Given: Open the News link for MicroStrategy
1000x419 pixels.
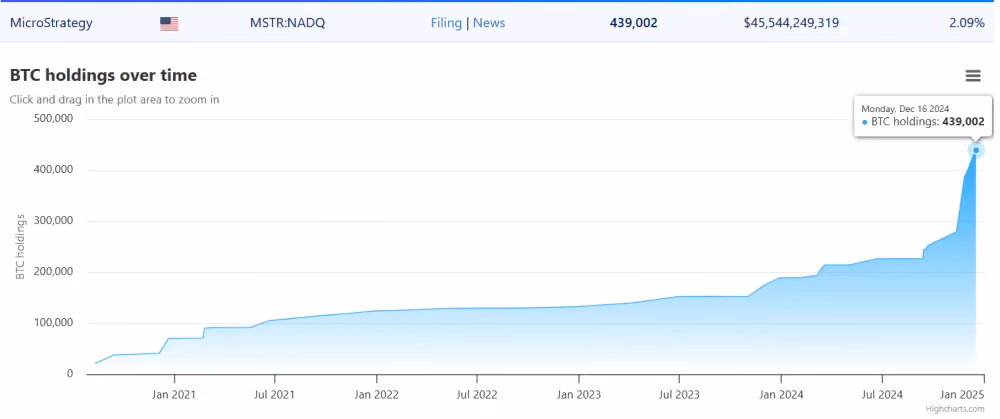Looking at the screenshot, I should pyautogui.click(x=489, y=23).
